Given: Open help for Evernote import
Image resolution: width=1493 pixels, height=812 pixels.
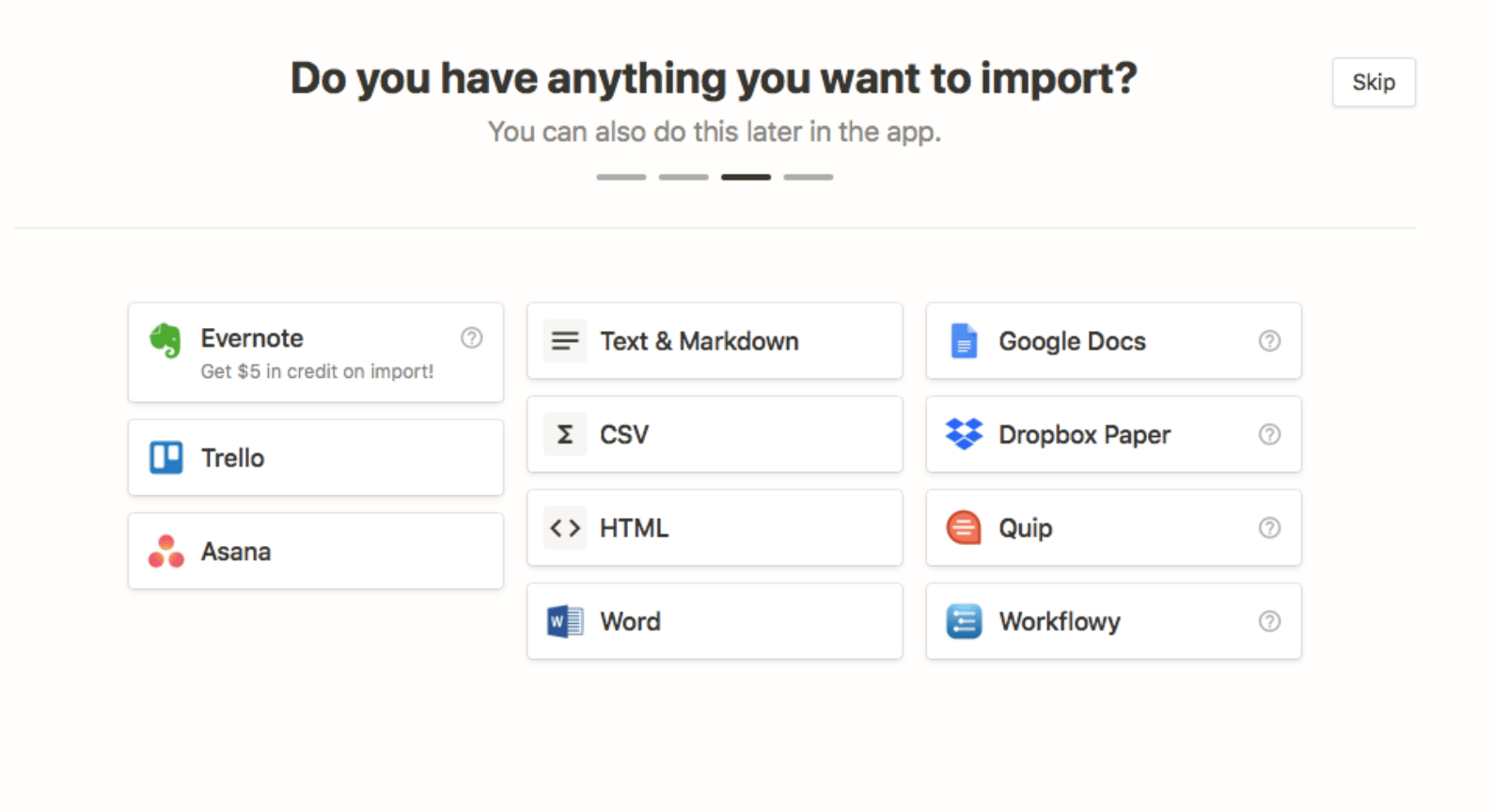Looking at the screenshot, I should point(472,337).
